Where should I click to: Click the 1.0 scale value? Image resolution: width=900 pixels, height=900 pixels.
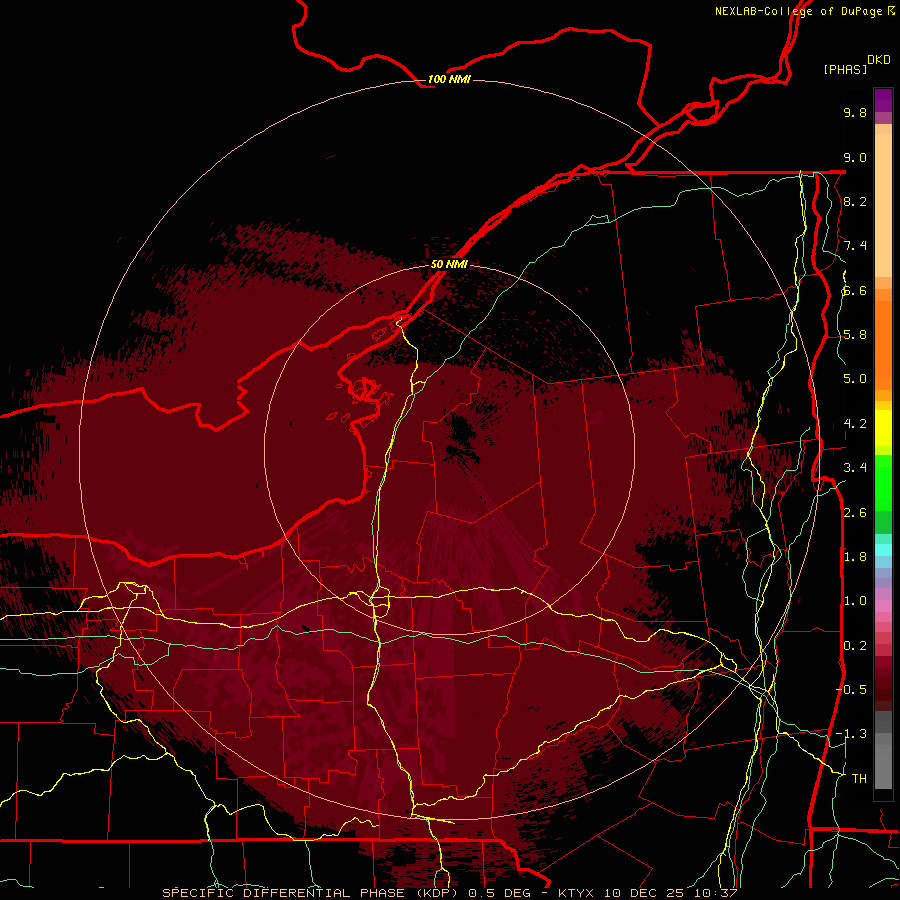click(x=855, y=601)
